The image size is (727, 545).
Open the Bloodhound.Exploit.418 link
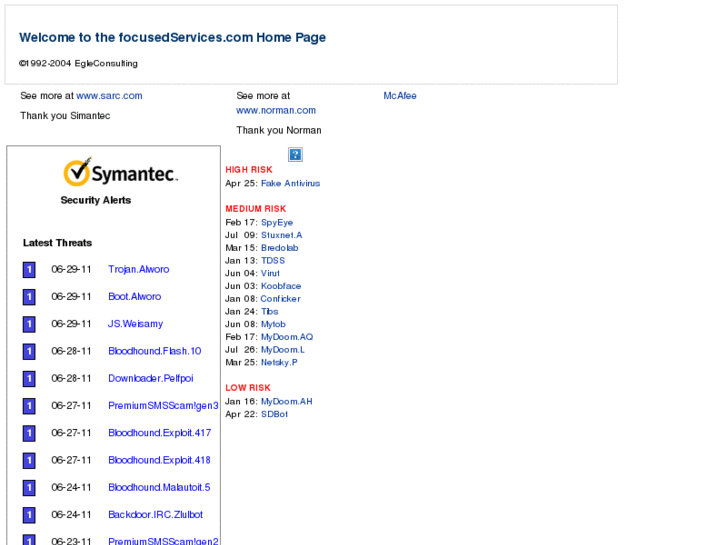(159, 460)
